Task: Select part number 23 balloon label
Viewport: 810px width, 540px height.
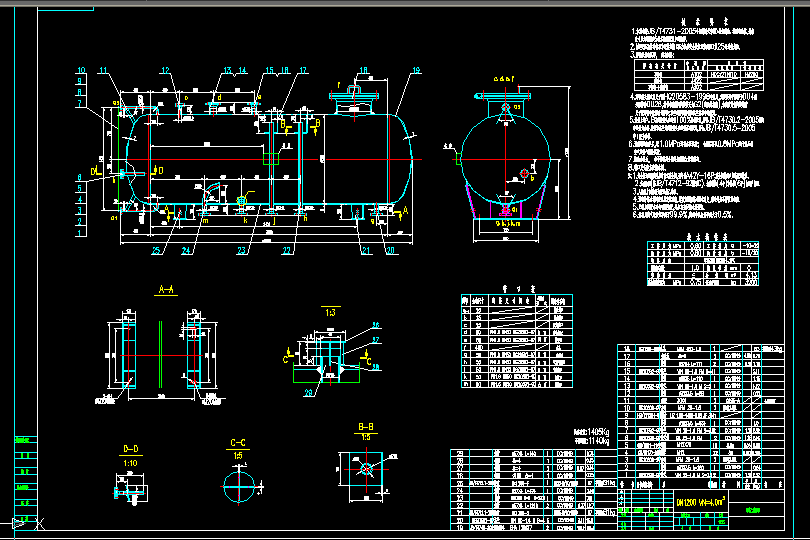Action: coord(241,250)
